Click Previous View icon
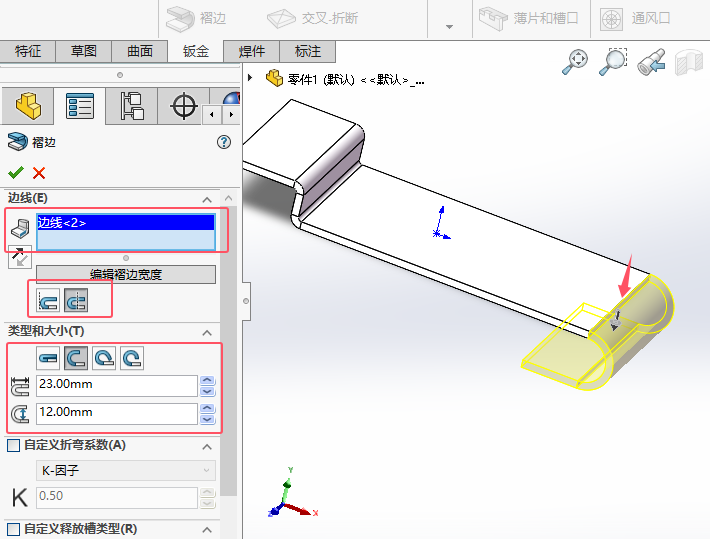710x539 pixels. click(x=651, y=62)
